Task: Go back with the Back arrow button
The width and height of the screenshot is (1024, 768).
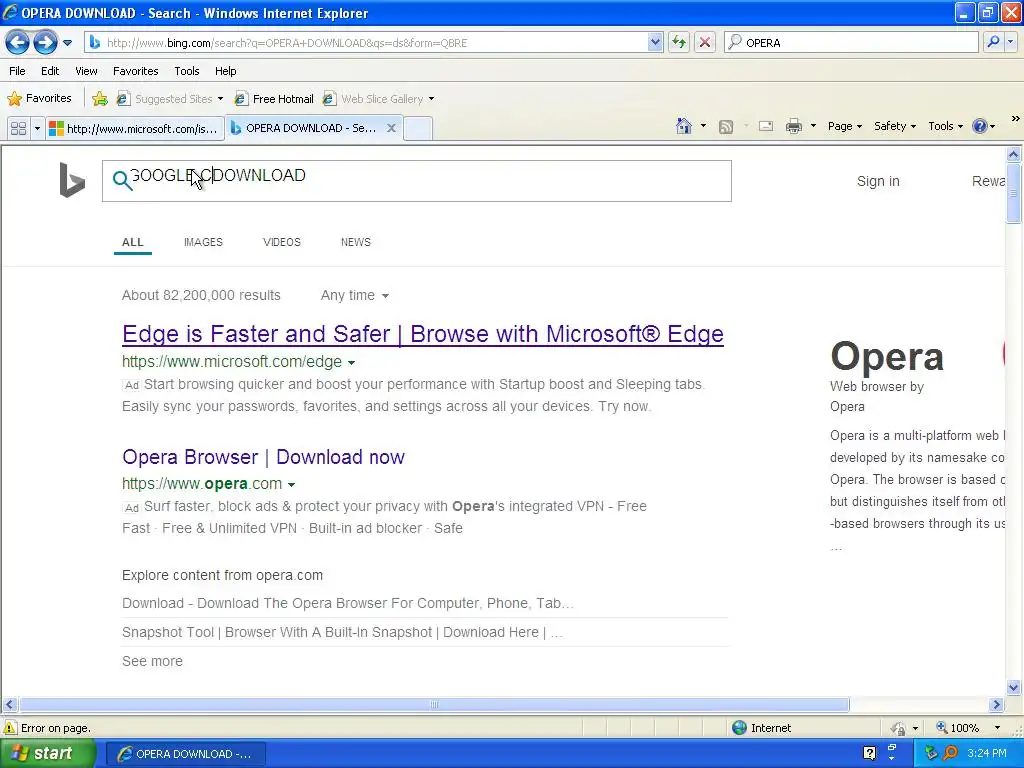Action: pyautogui.click(x=17, y=42)
